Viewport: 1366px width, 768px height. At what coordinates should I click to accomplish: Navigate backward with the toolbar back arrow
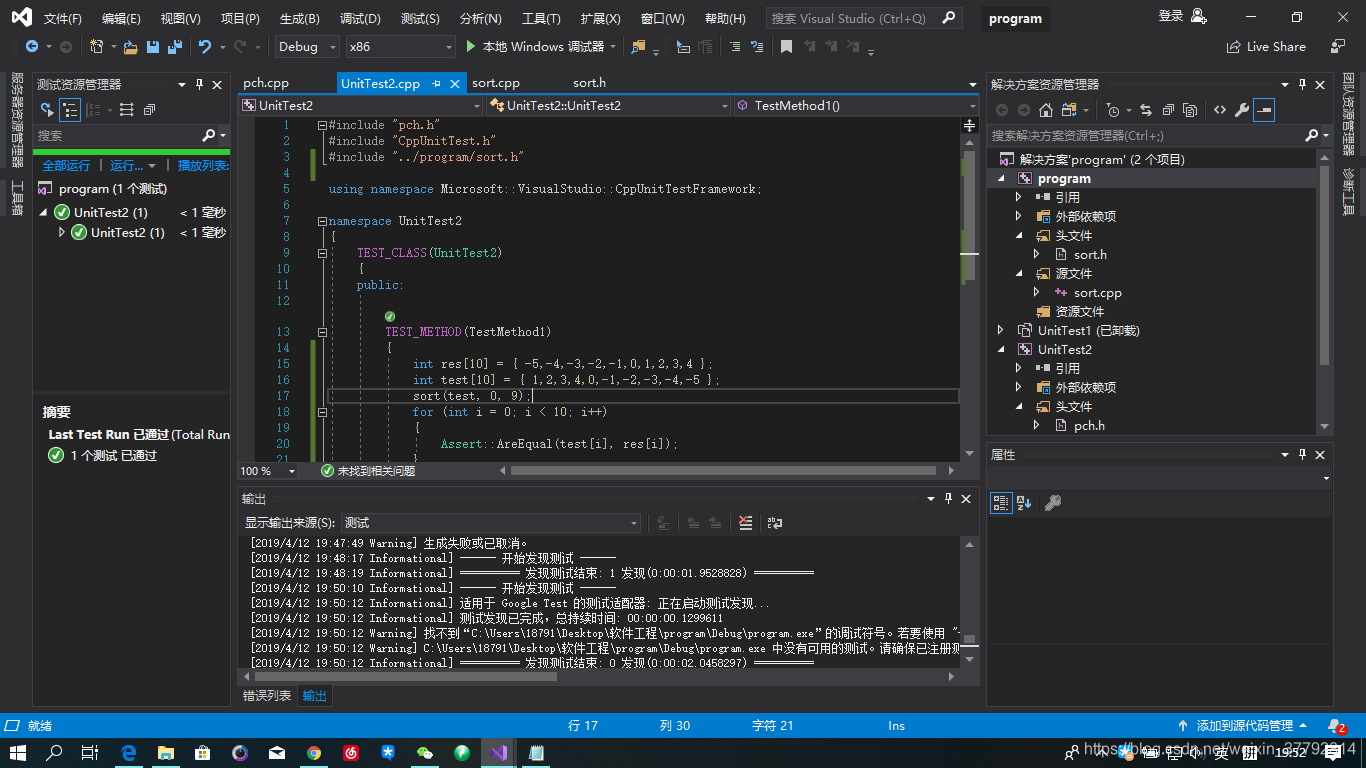pyautogui.click(x=30, y=47)
